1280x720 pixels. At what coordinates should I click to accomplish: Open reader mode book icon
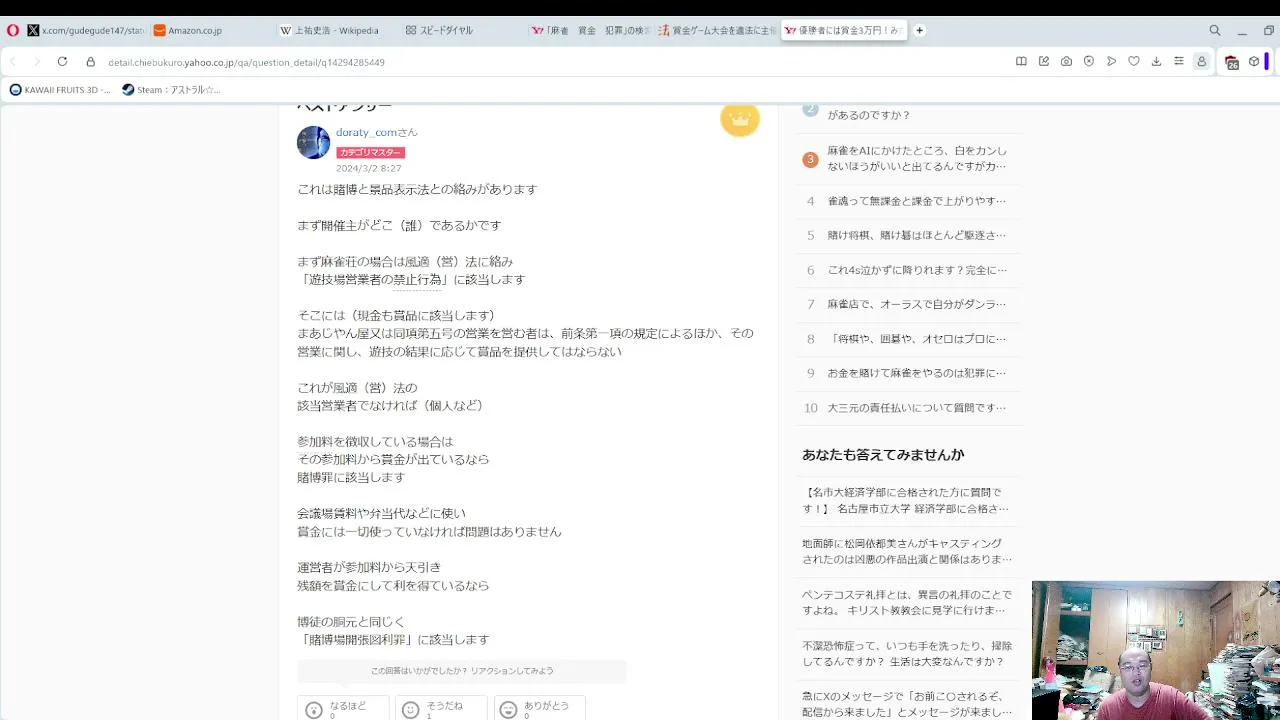click(x=1021, y=62)
